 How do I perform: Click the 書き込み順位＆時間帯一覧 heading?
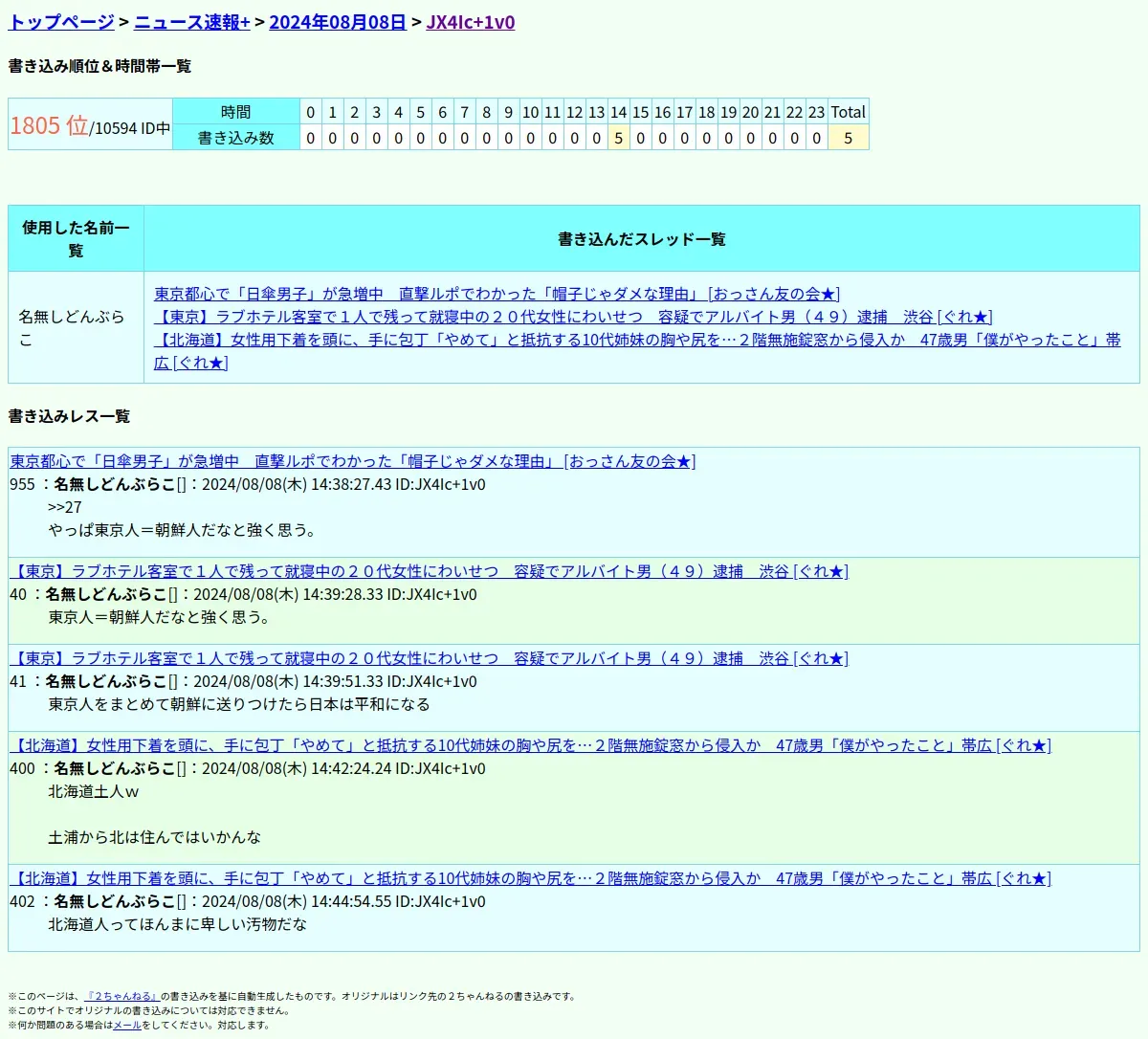(x=99, y=66)
